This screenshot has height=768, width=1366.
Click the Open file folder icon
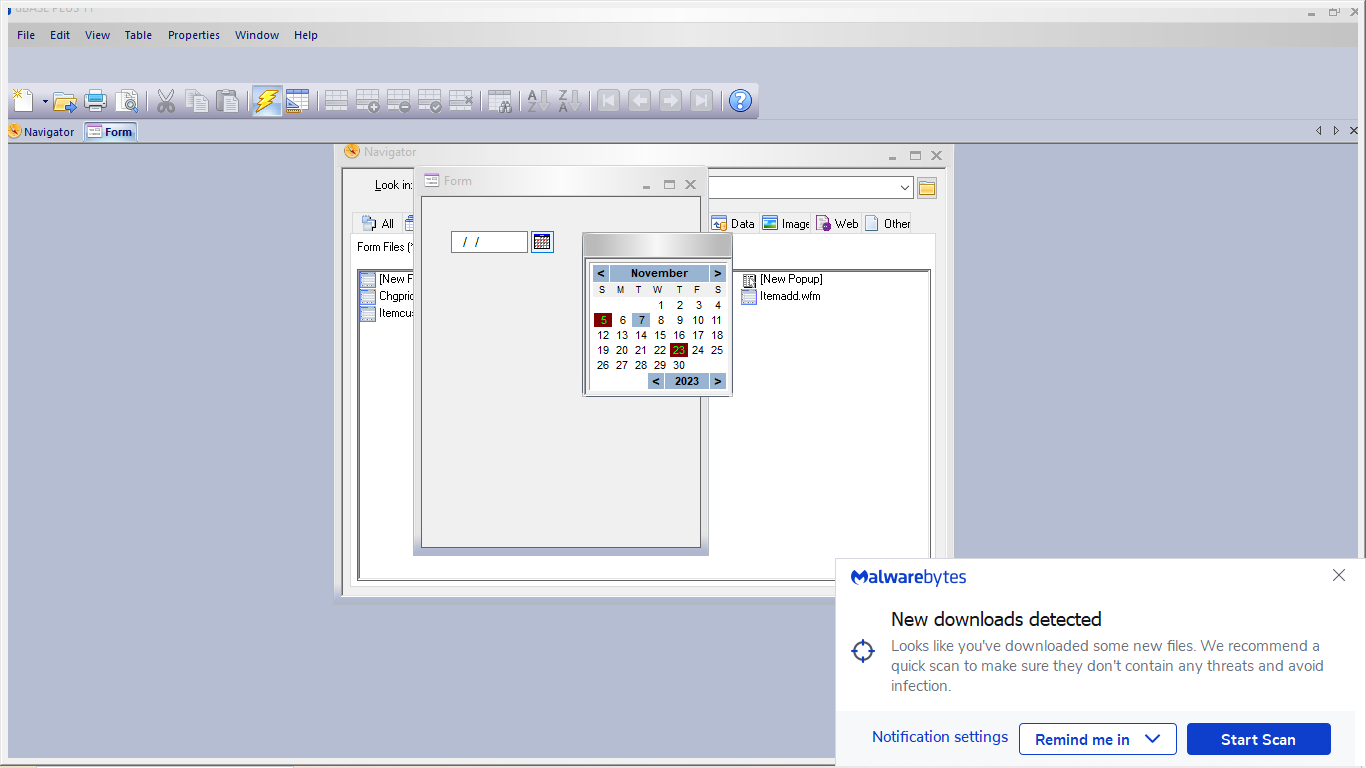click(65, 100)
